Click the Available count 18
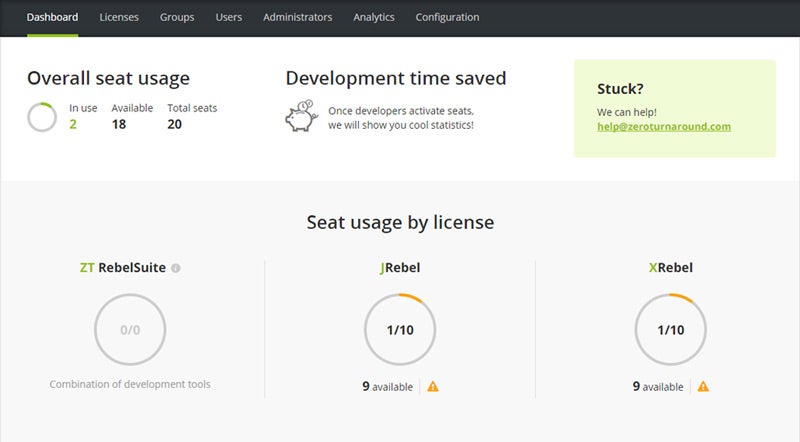The image size is (800, 442). coord(119,124)
